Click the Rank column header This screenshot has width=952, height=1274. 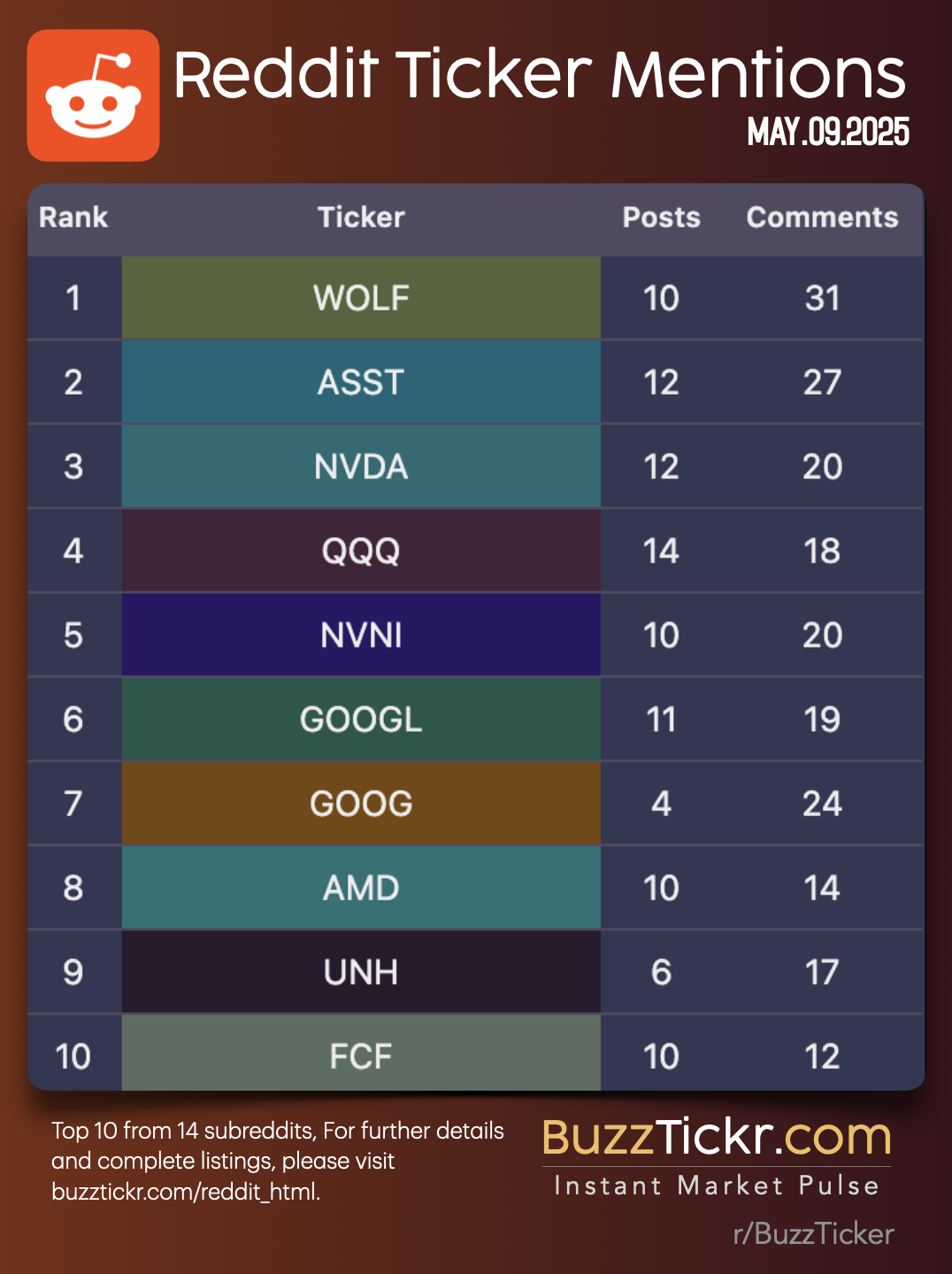tap(73, 218)
